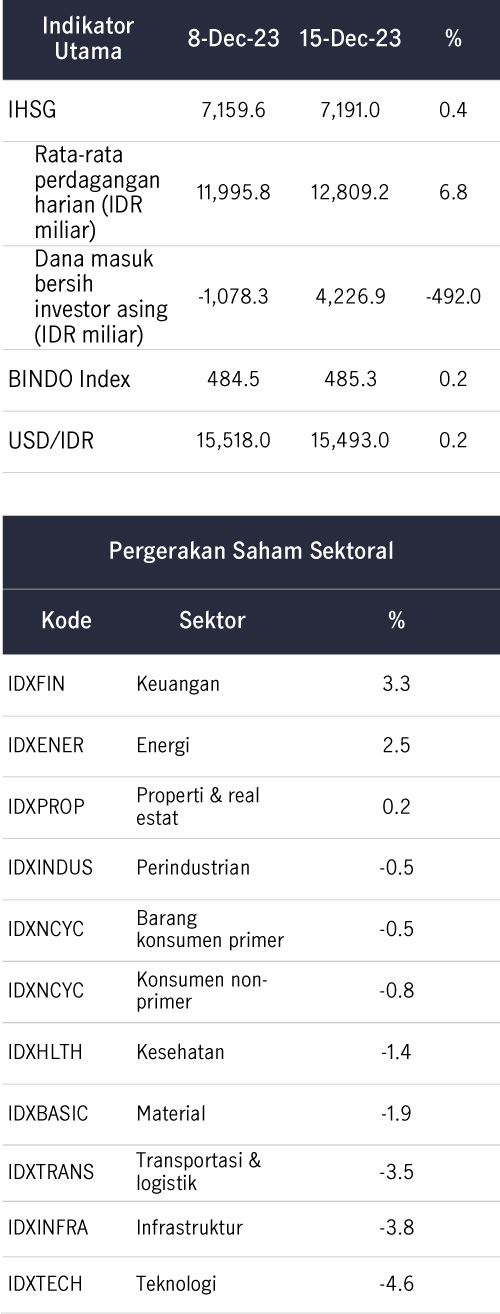Screen dimensions: 500x1314
Task: Click Pergerakan Saham Sektoral table title
Action: pos(251,551)
